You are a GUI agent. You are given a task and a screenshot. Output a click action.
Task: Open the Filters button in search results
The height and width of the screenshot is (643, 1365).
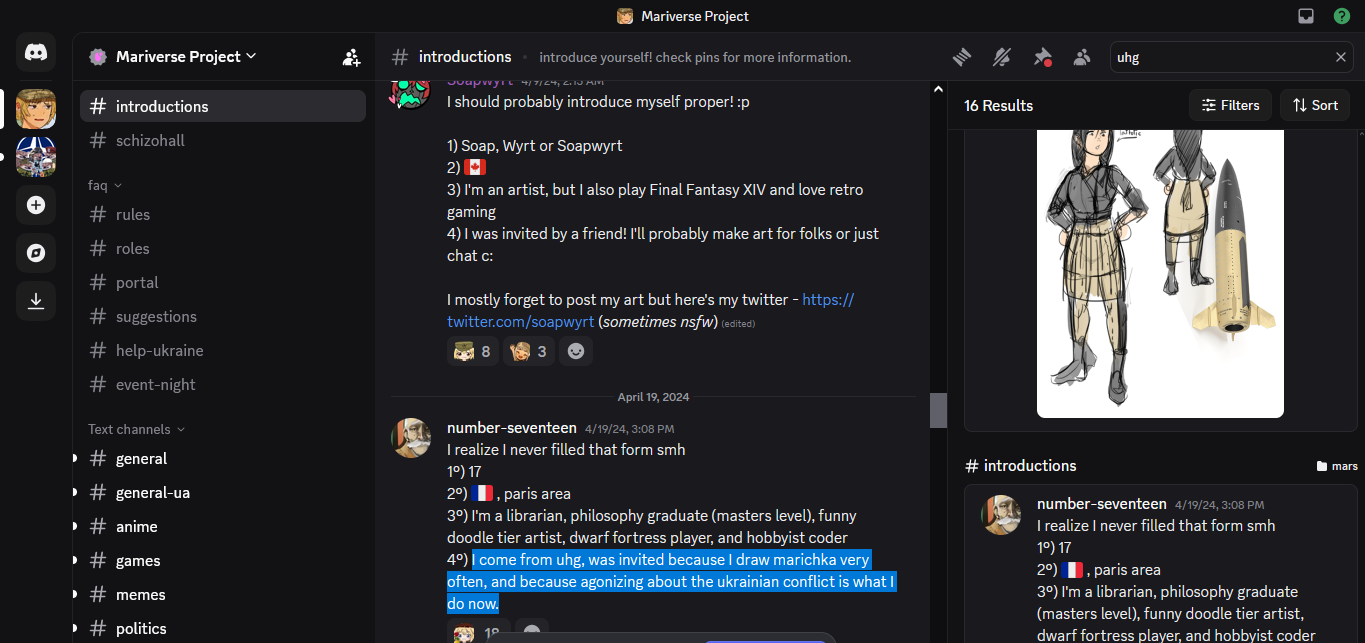click(x=1231, y=105)
